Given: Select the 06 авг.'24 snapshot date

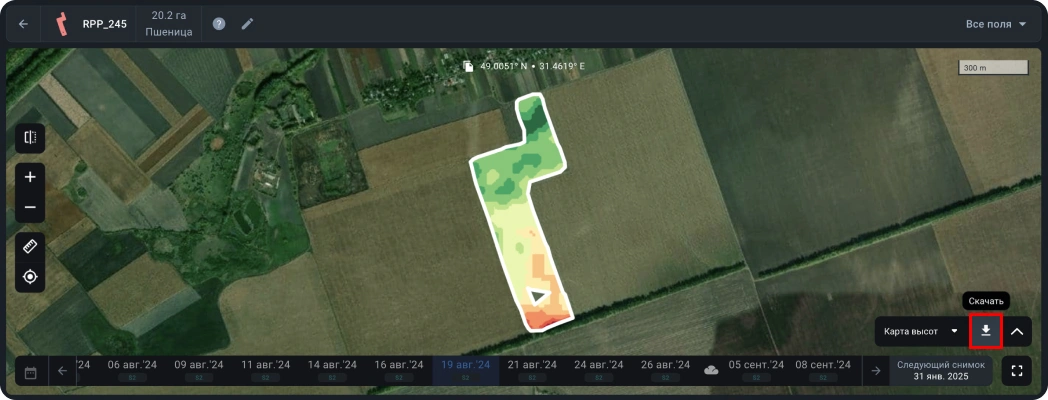Looking at the screenshot, I should [x=132, y=369].
